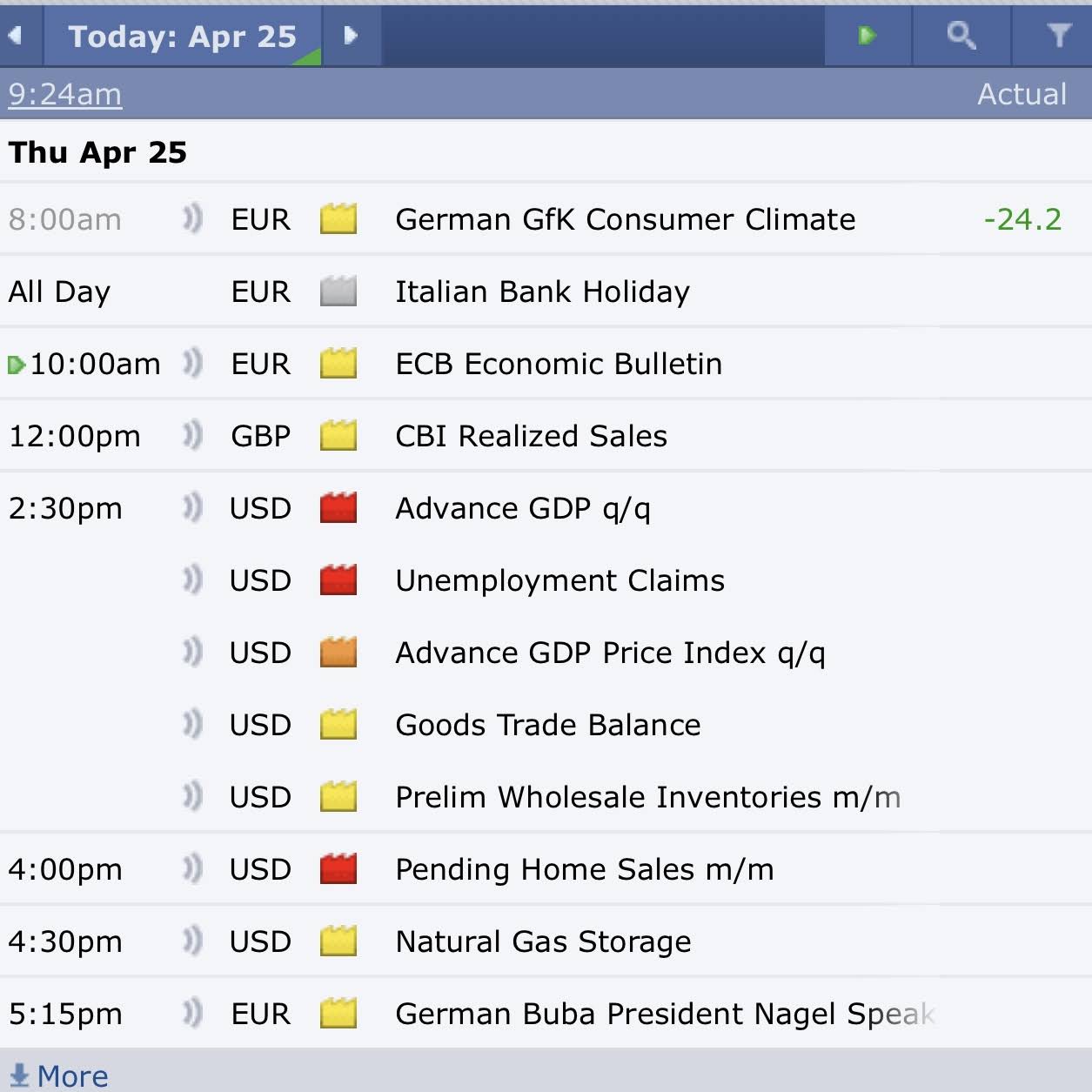Toggle sound alert for Unemployment Claims
This screenshot has height=1092, width=1092.
click(192, 580)
